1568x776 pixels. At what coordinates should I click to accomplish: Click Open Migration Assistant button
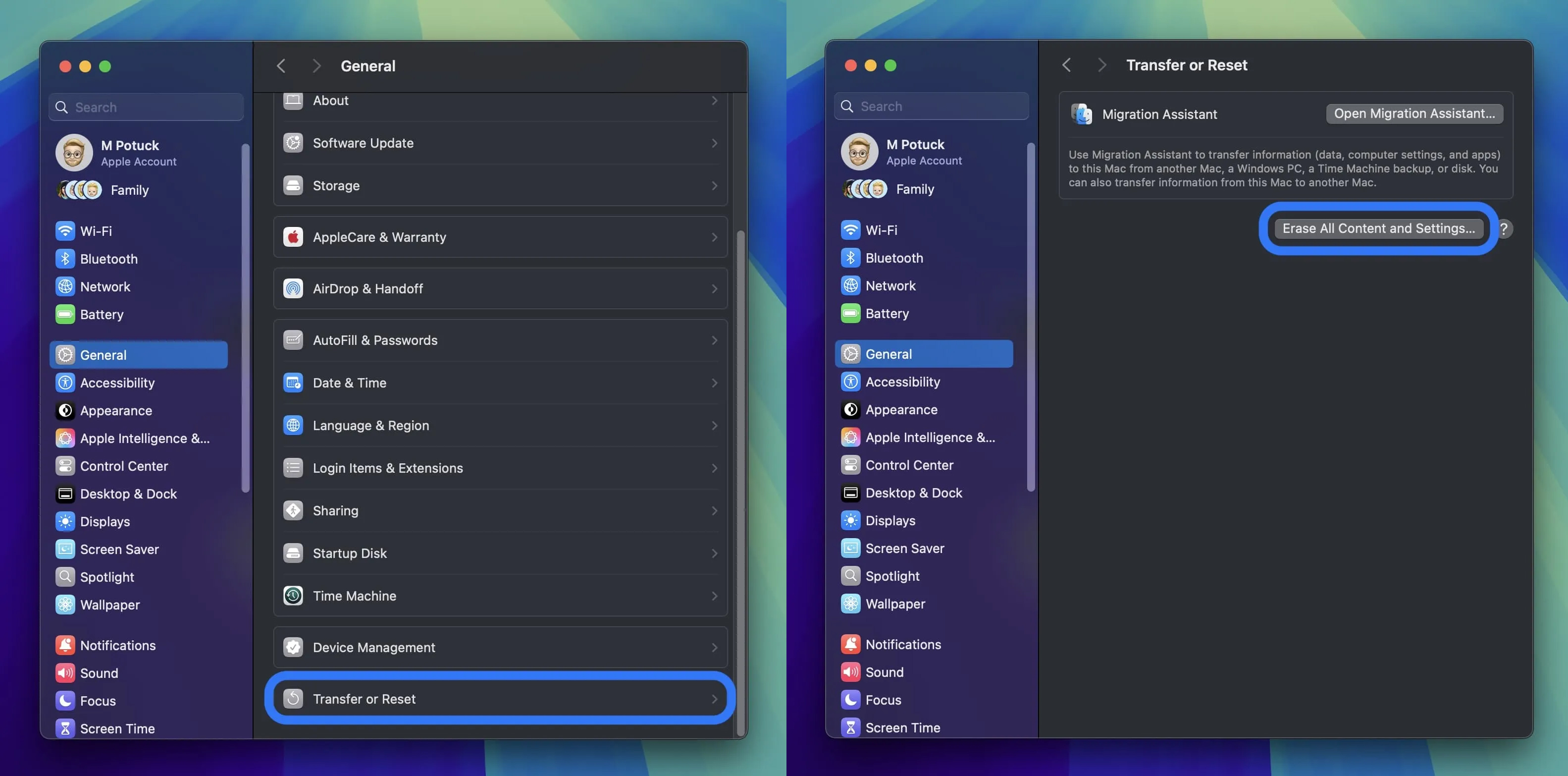point(1414,113)
